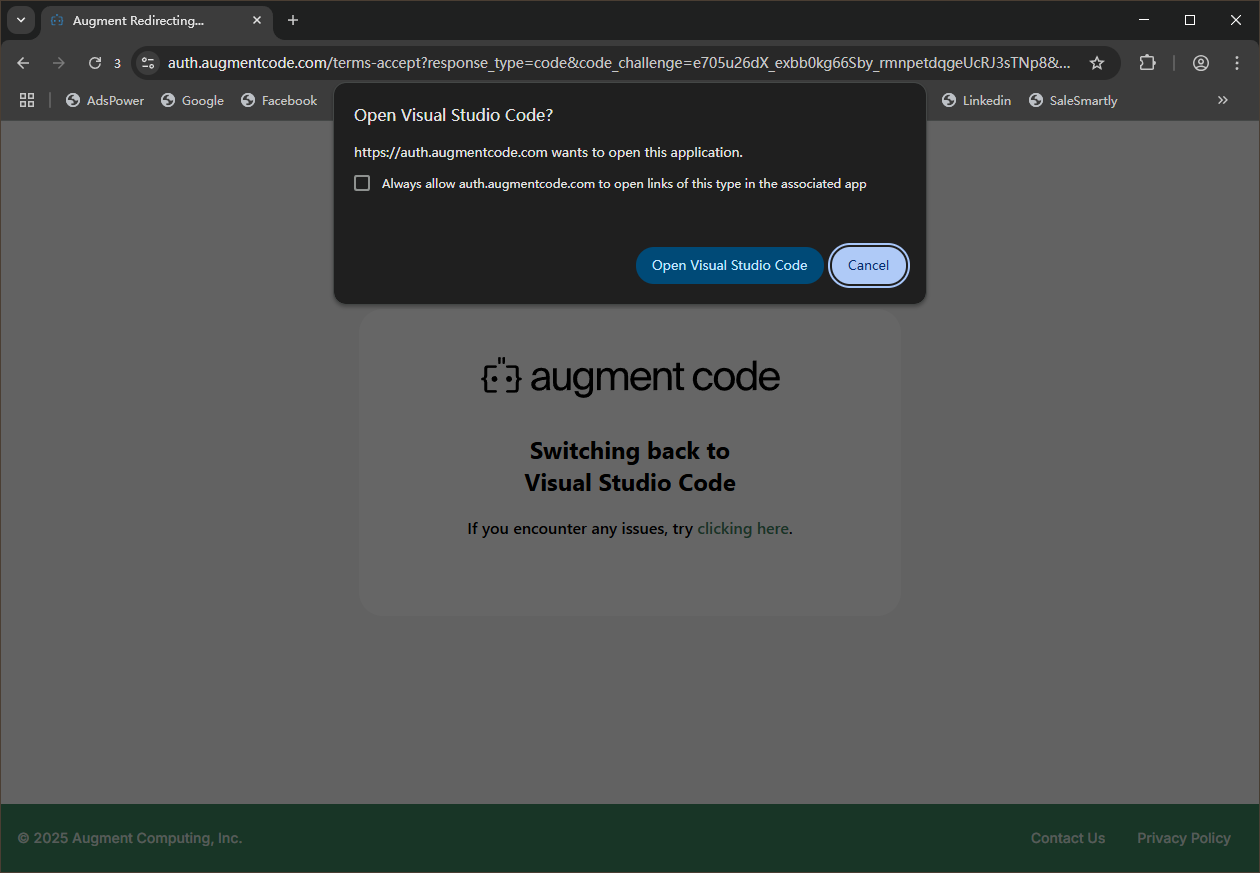This screenshot has height=873, width=1260.
Task: Check Always allow auth.augmentcode.com checkbox
Action: pyautogui.click(x=362, y=183)
